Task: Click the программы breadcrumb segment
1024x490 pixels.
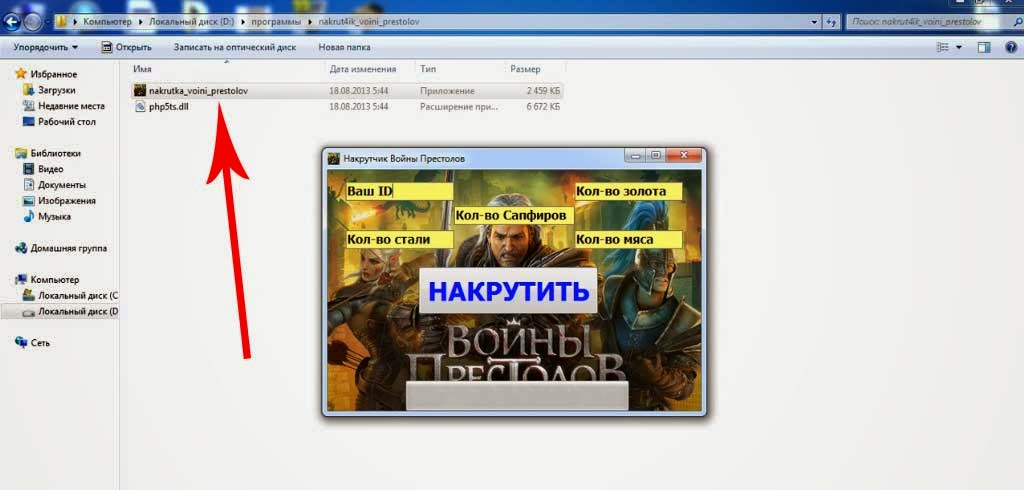Action: [276, 22]
